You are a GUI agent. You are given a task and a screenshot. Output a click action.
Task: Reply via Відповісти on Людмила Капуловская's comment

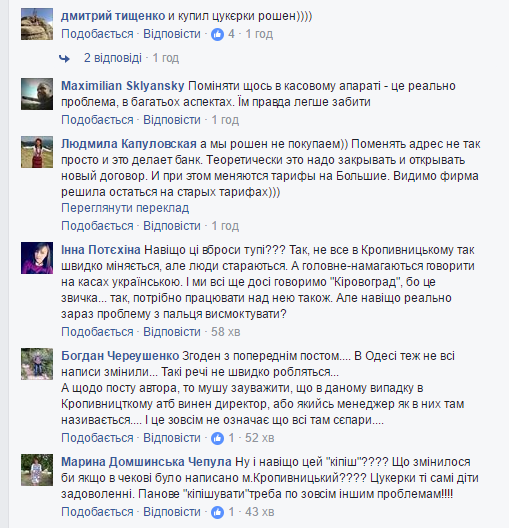(x=172, y=226)
